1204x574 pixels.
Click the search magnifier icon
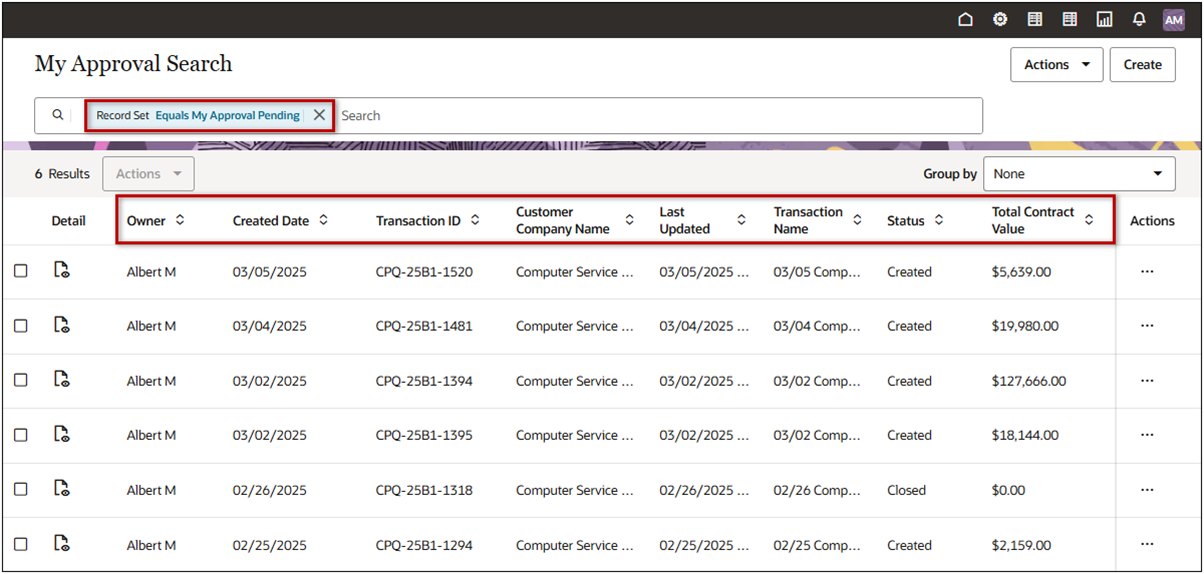[58, 115]
